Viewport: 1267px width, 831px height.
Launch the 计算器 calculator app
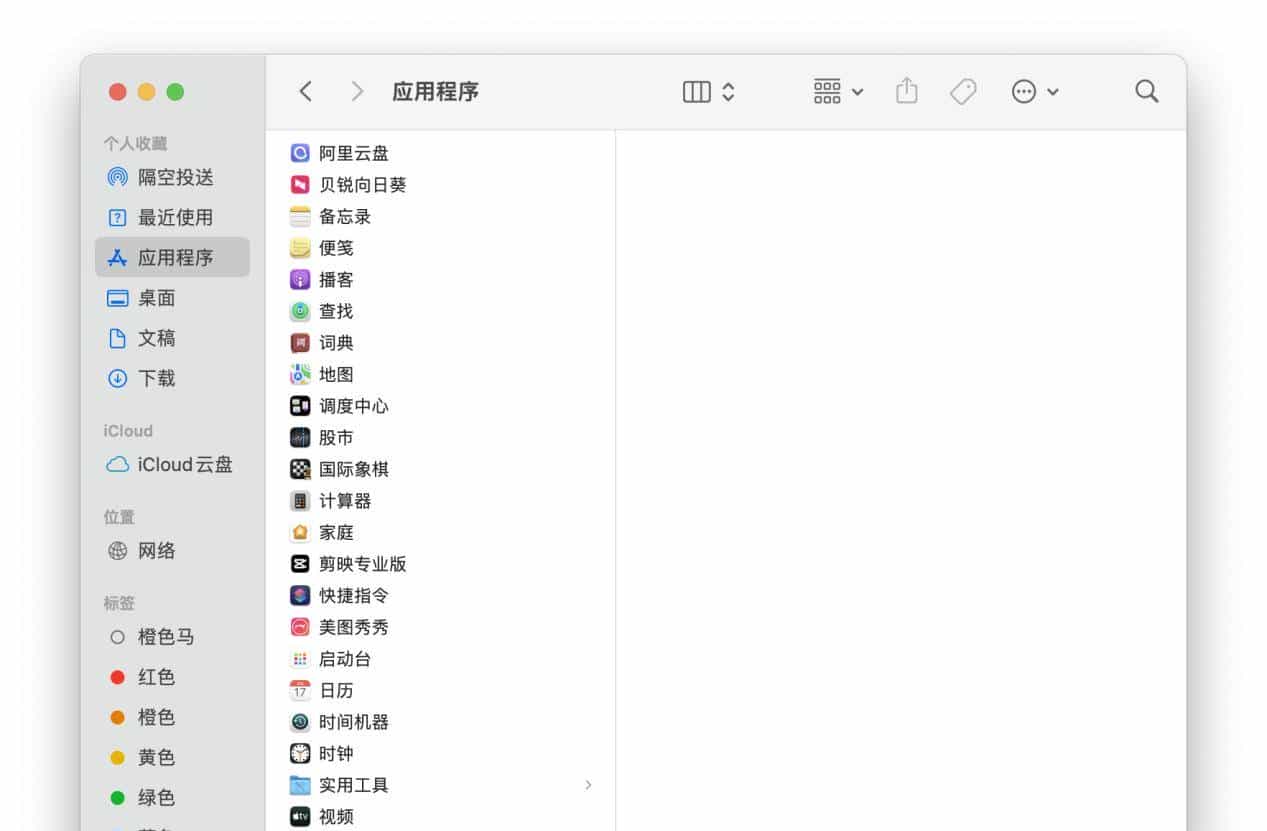(x=344, y=500)
